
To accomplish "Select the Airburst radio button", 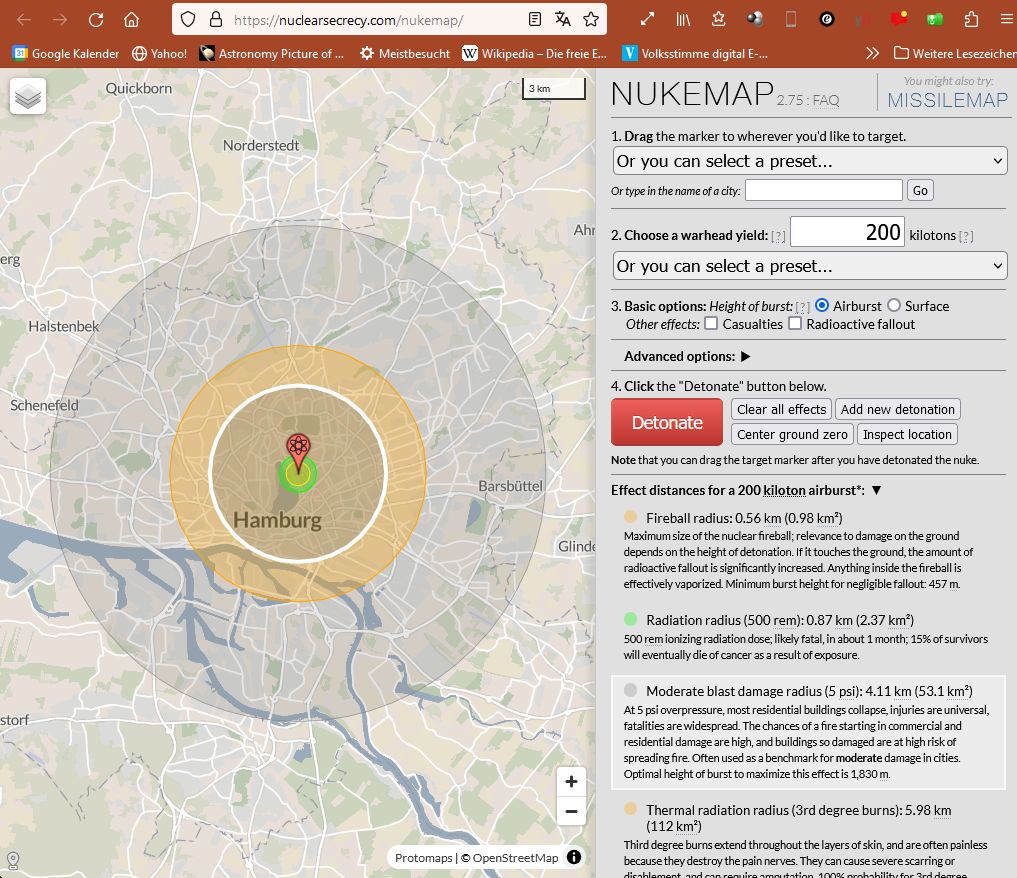I will point(822,305).
